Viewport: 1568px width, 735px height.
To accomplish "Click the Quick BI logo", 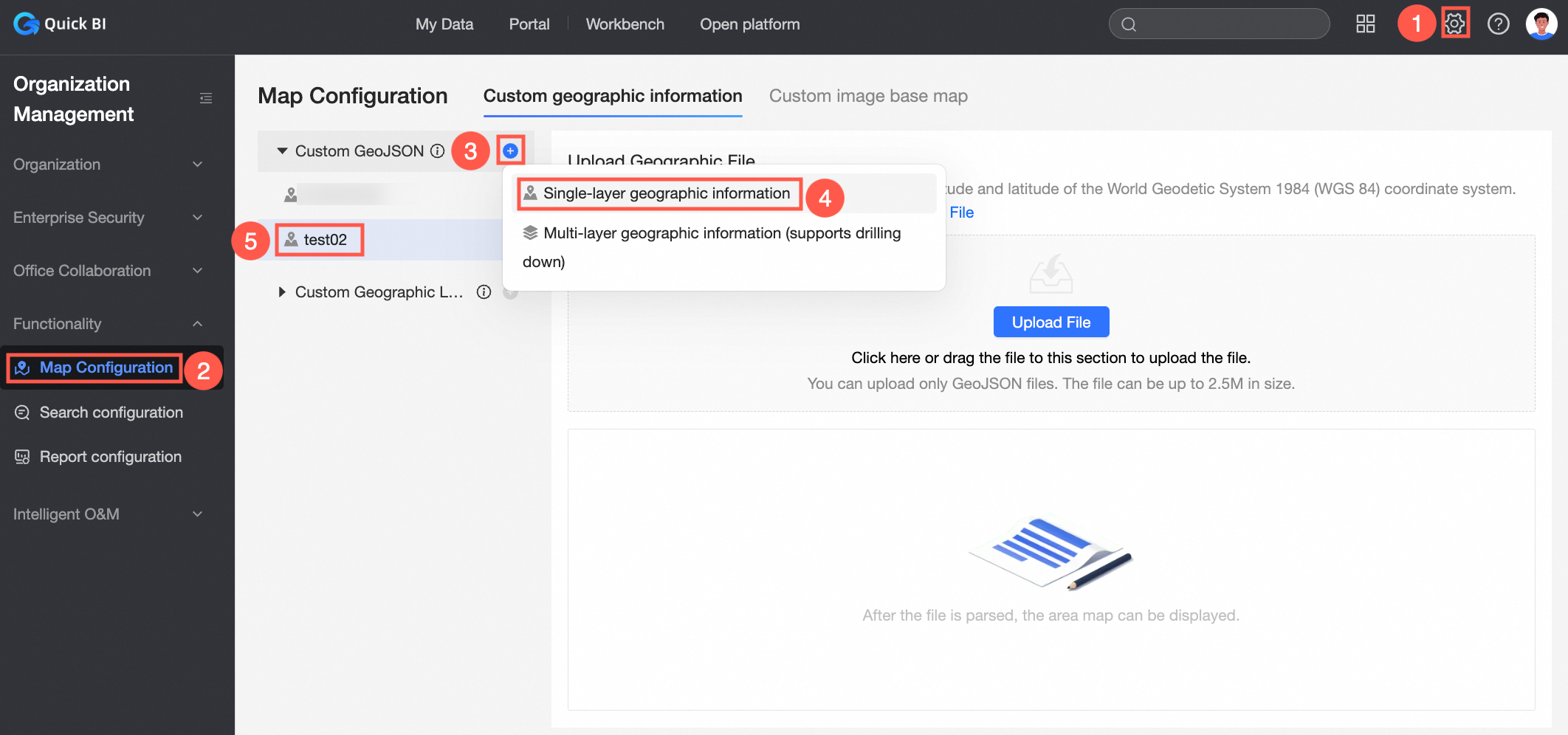I will click(x=60, y=24).
